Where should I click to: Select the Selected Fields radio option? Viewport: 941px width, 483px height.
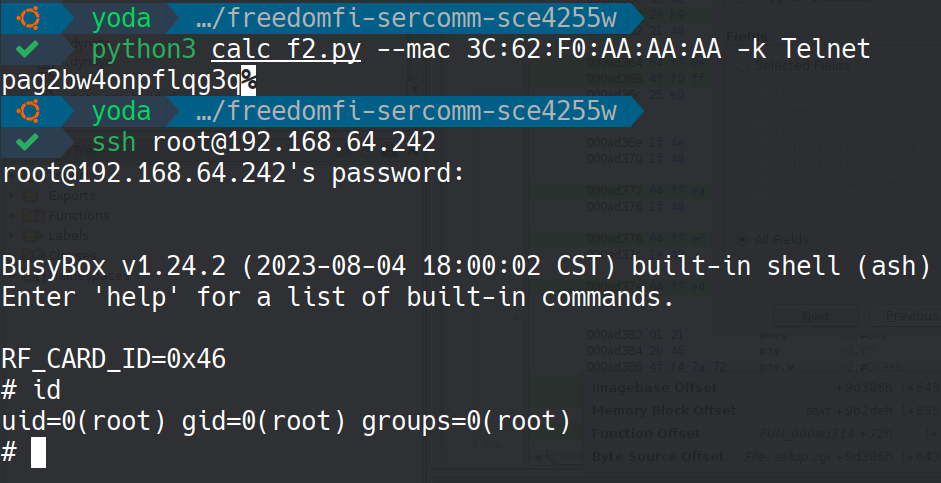point(742,66)
